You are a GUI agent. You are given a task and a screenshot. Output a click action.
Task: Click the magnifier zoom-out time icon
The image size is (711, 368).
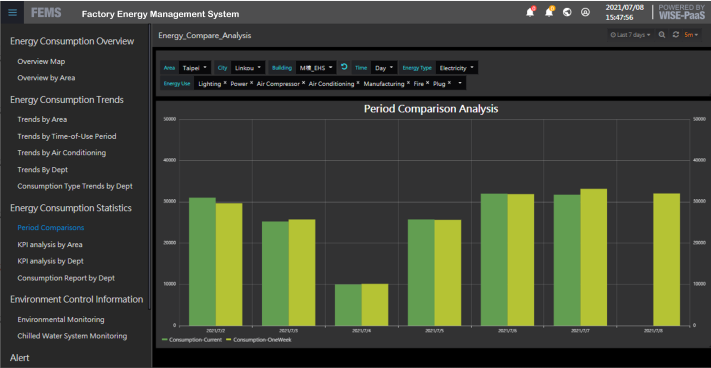[662, 35]
